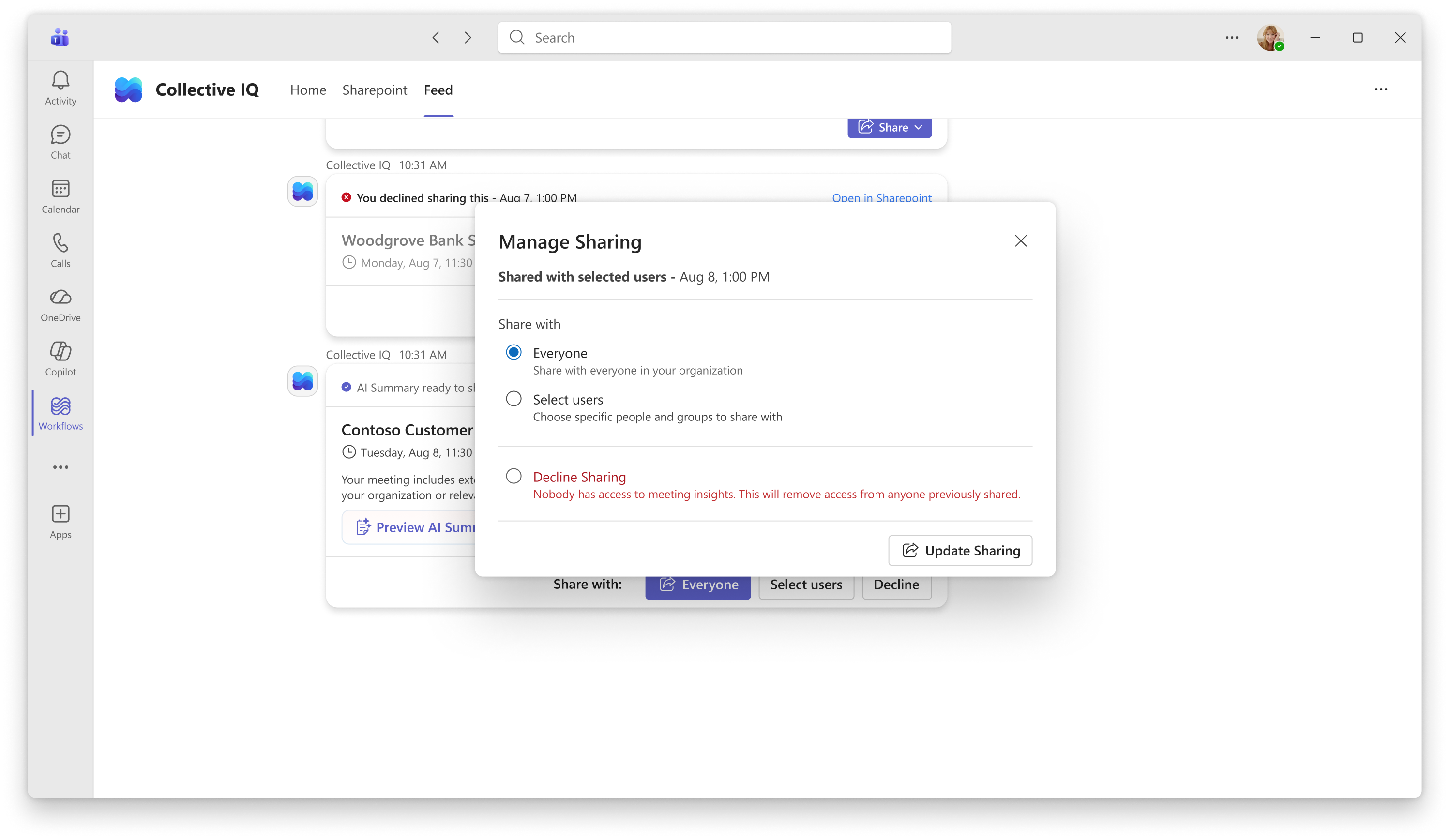The width and height of the screenshot is (1450, 840).
Task: Switch to the Sharepoint tab
Action: click(375, 90)
